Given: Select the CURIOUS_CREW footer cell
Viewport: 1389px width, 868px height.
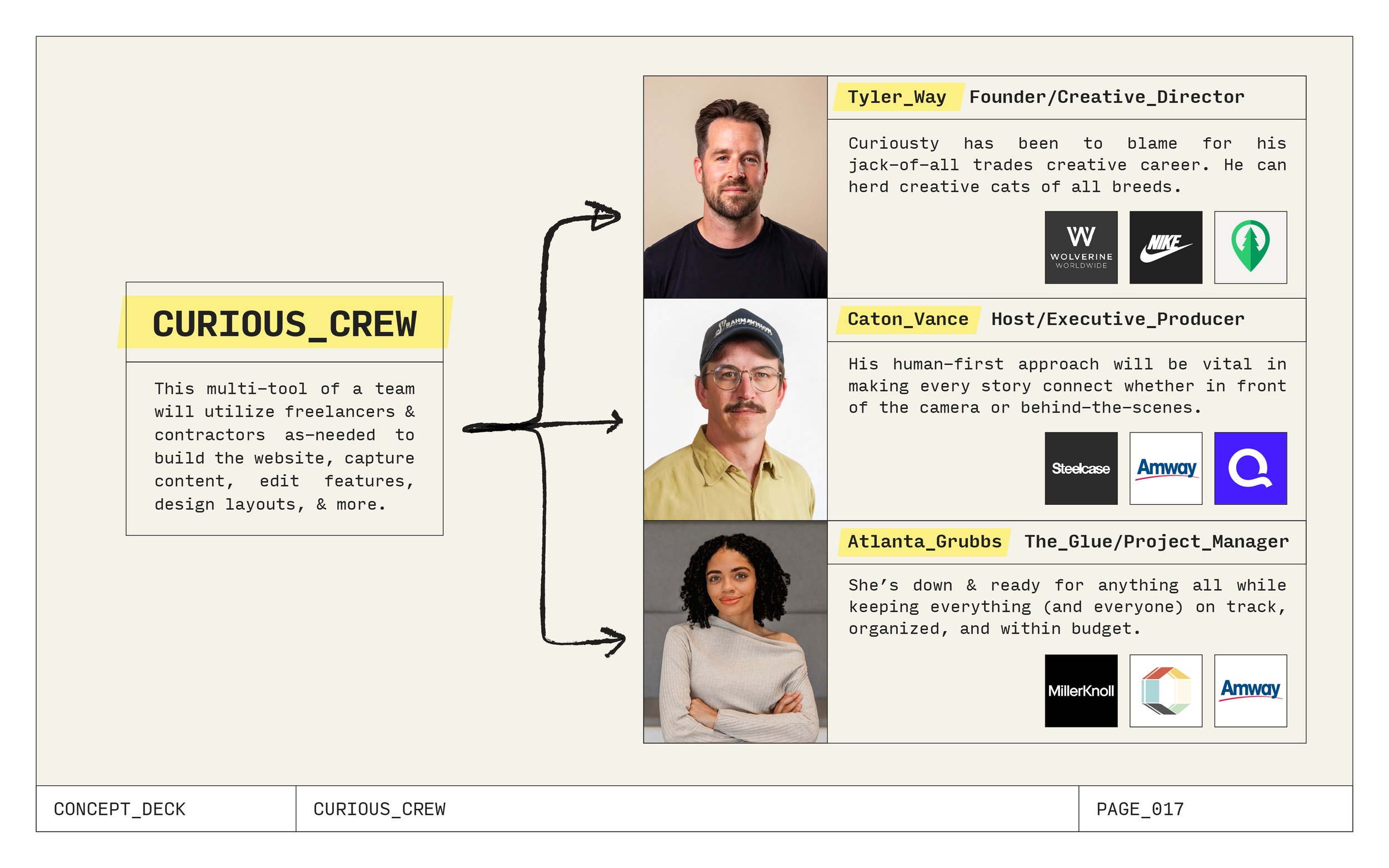Looking at the screenshot, I should pyautogui.click(x=379, y=807).
